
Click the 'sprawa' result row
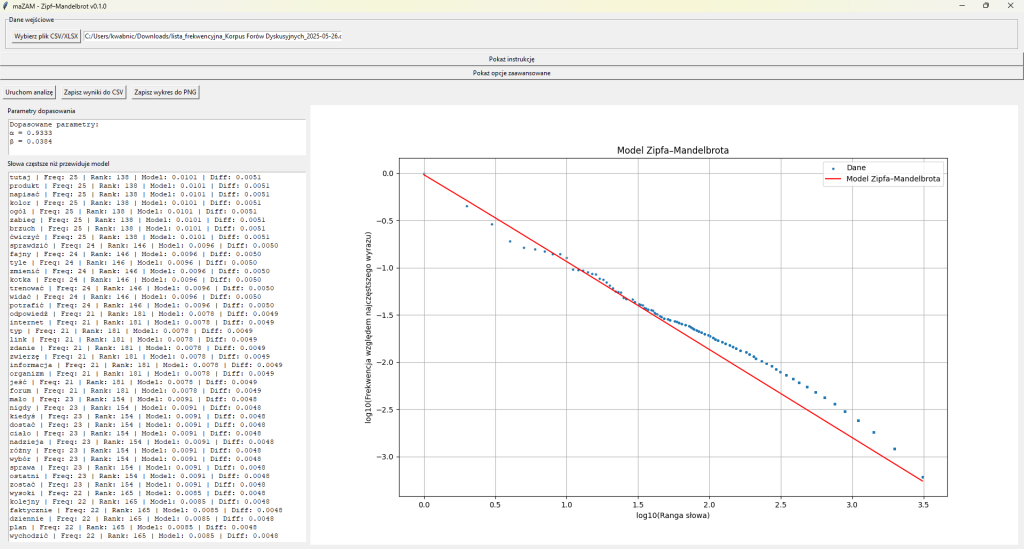coord(137,467)
